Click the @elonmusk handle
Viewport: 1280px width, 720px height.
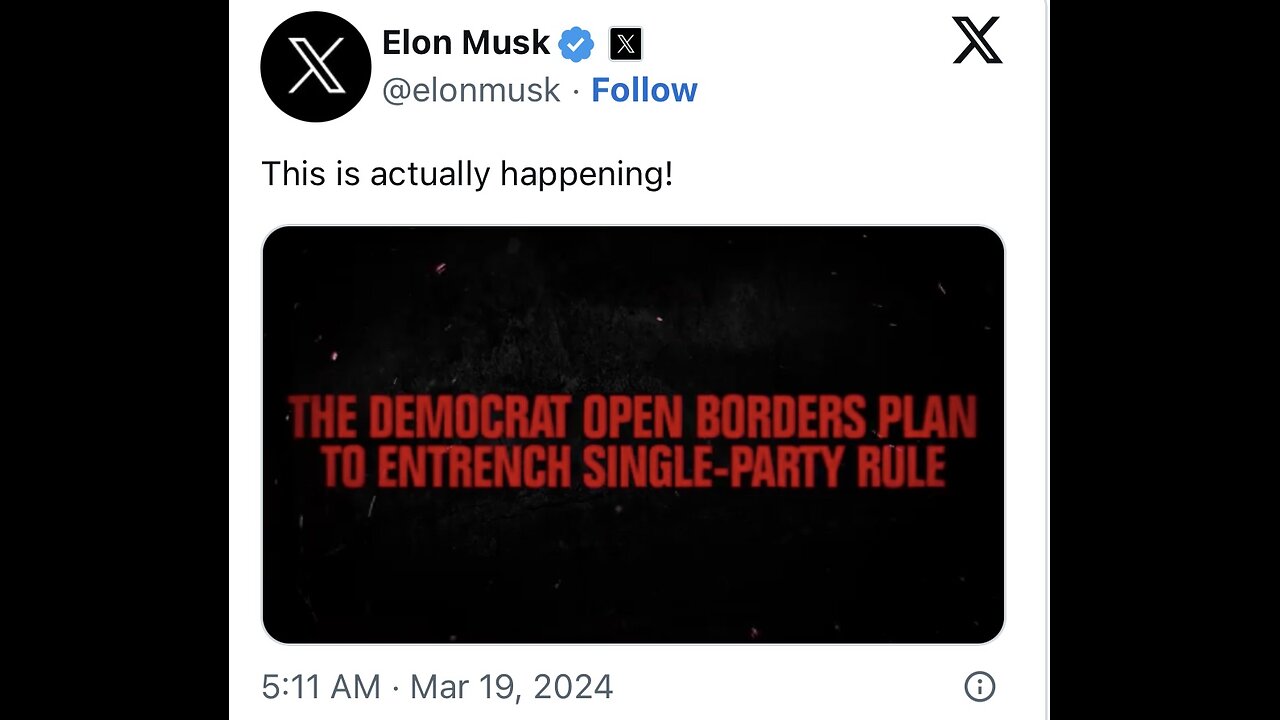pos(471,90)
